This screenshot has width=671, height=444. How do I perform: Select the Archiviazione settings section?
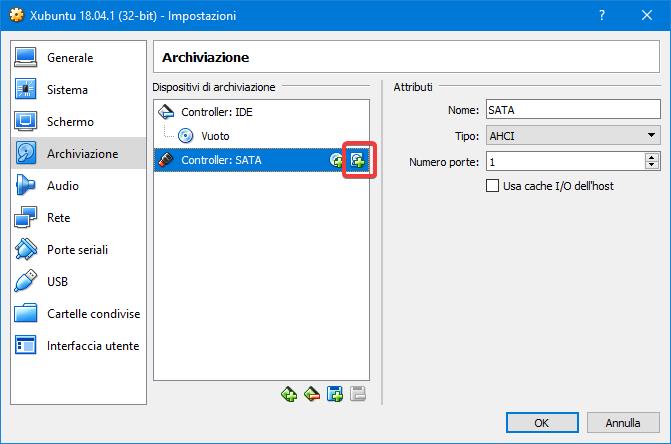78,153
